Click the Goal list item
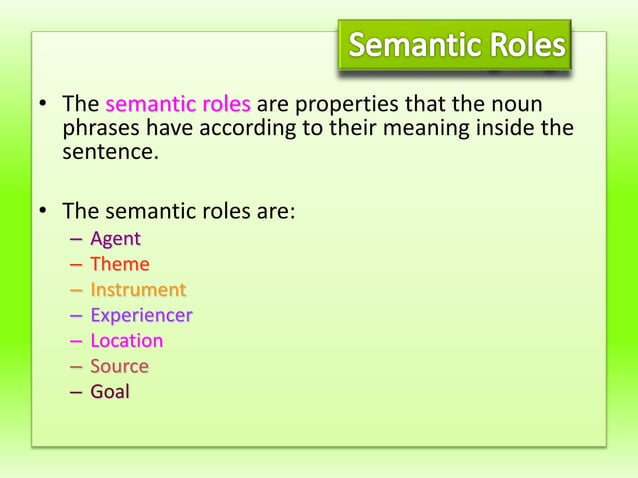The image size is (638, 478). point(110,392)
